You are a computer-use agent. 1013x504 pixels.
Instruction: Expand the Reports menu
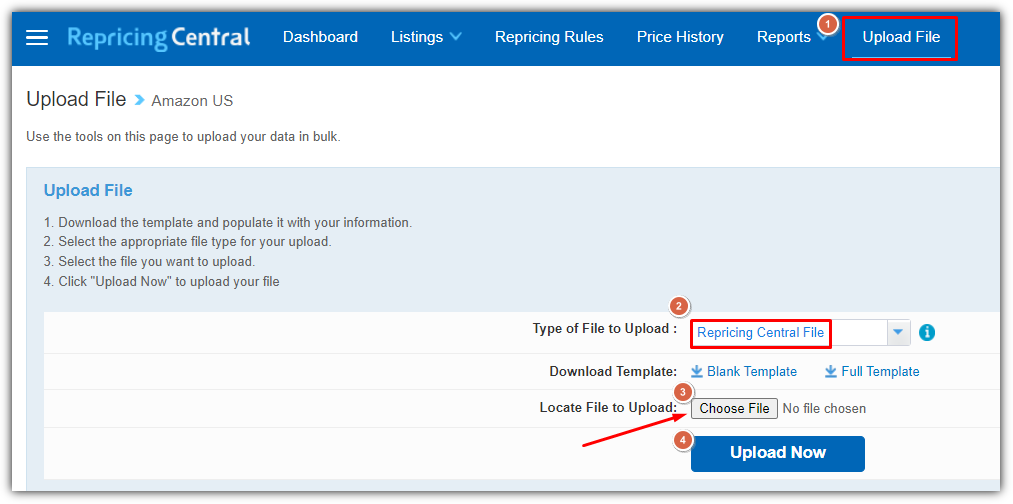tap(792, 37)
